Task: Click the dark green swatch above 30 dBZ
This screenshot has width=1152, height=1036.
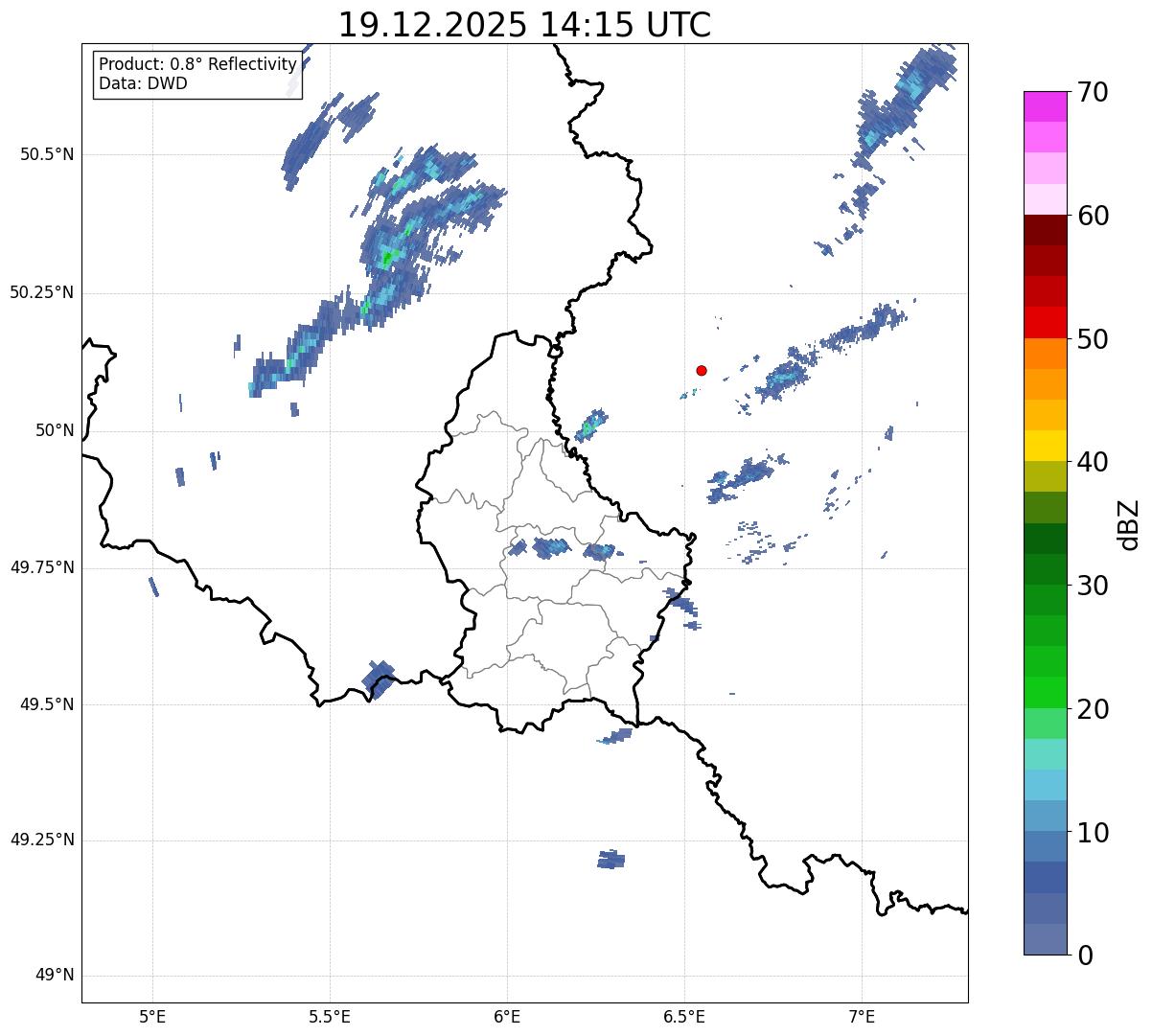Action: (1045, 569)
